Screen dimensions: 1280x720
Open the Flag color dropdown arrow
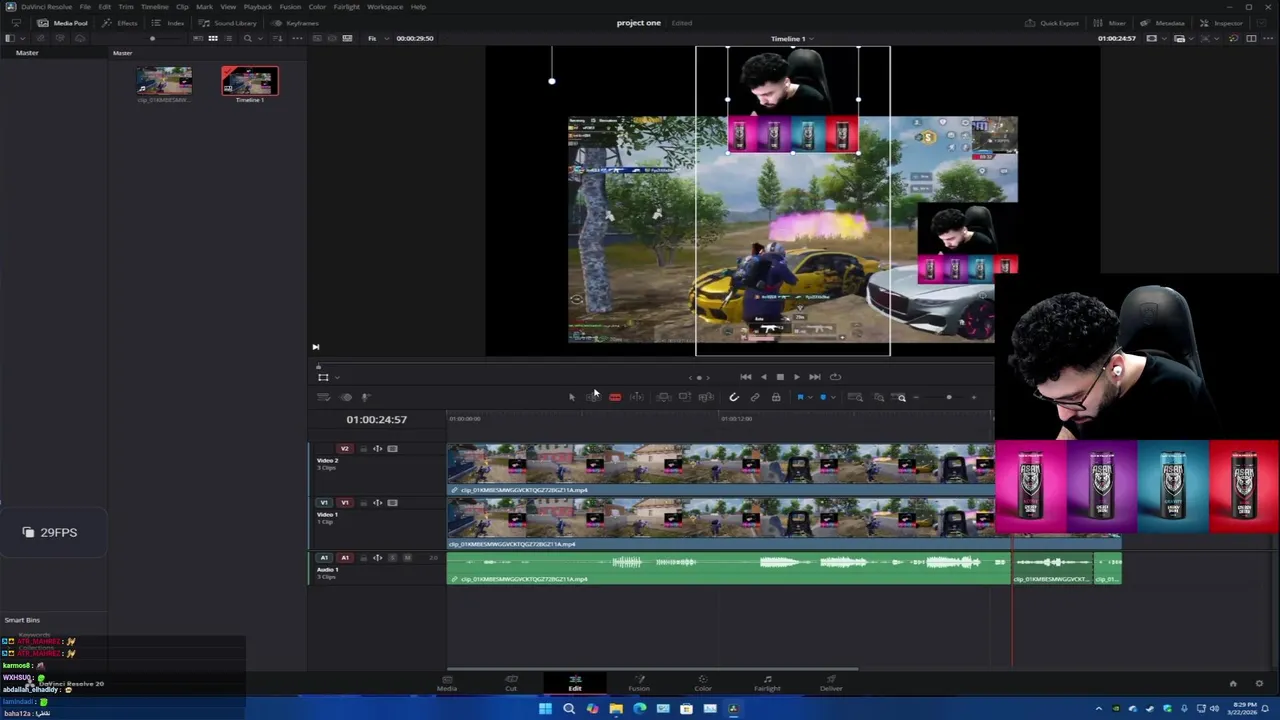point(810,397)
